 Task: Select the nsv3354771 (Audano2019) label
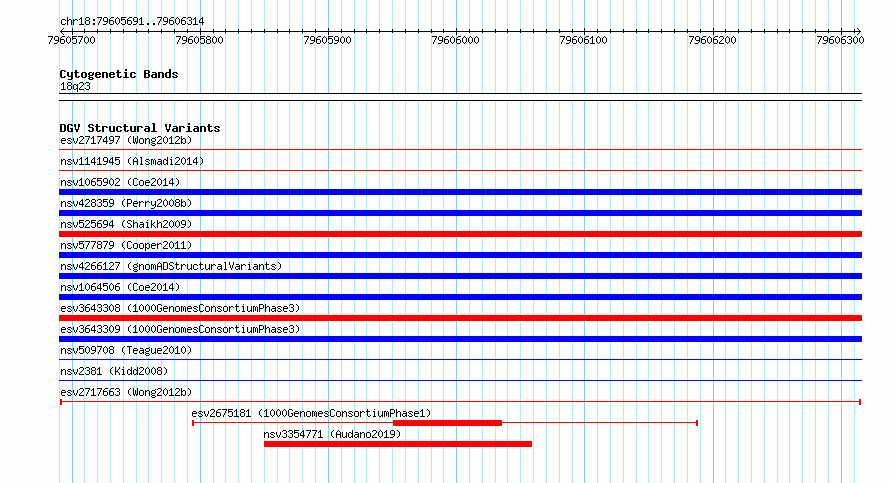(x=332, y=434)
